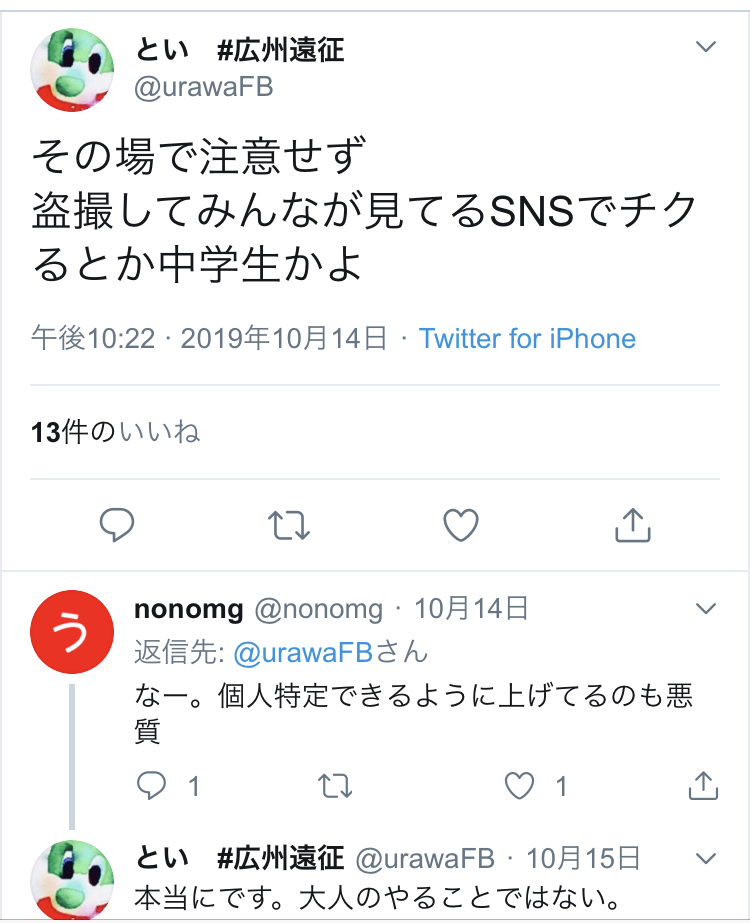Open options chevron on October 15 reply
This screenshot has width=750, height=923.
point(706,858)
